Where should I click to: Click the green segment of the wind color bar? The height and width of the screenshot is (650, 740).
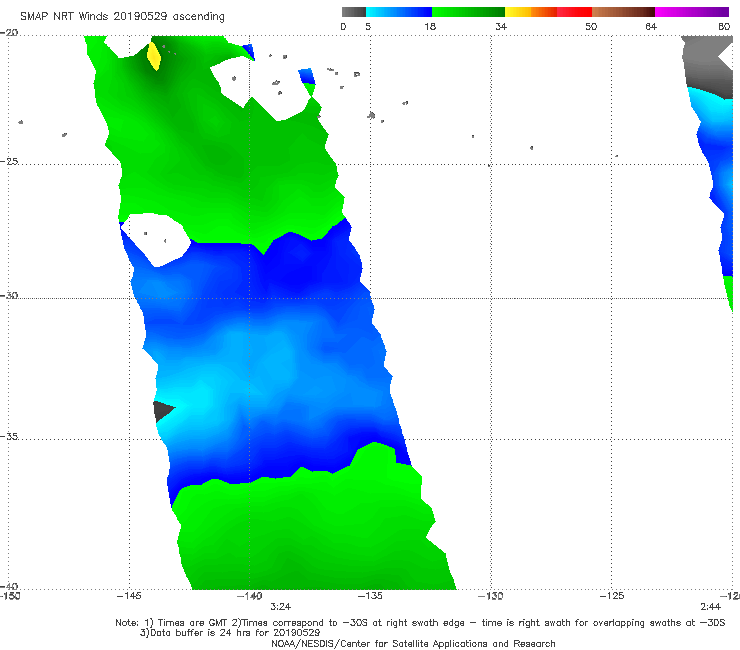tap(468, 12)
